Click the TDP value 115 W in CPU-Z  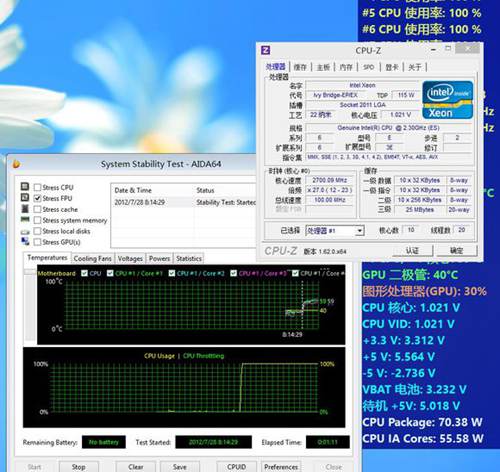coord(406,95)
